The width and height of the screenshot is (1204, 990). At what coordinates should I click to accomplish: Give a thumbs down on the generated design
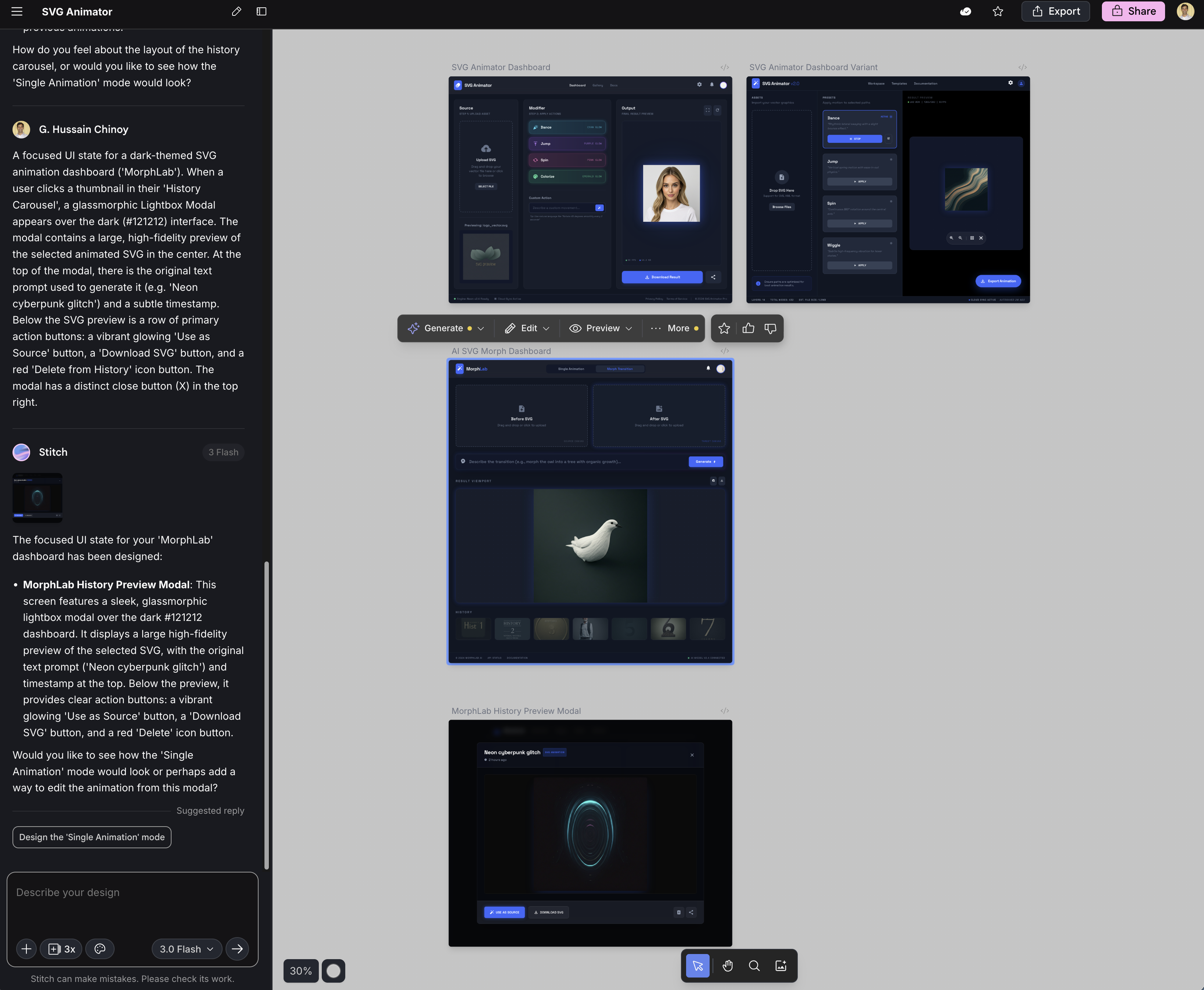point(770,328)
